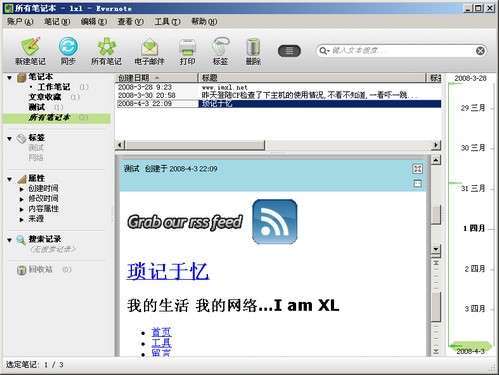Click inside the text search field
Viewport: 499px width, 375px height.
402,51
